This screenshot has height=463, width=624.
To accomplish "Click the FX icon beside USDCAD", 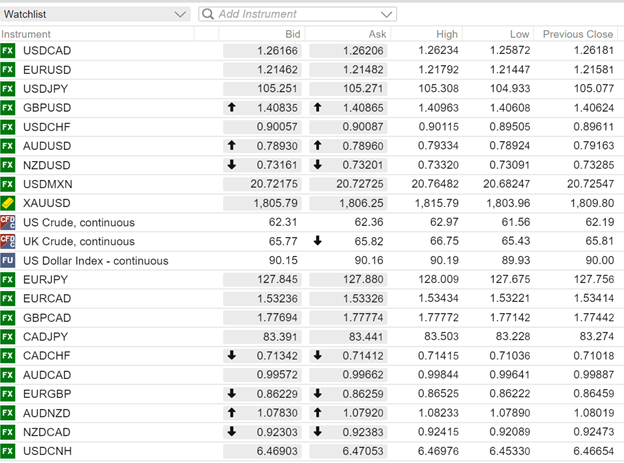I will (x=8, y=50).
